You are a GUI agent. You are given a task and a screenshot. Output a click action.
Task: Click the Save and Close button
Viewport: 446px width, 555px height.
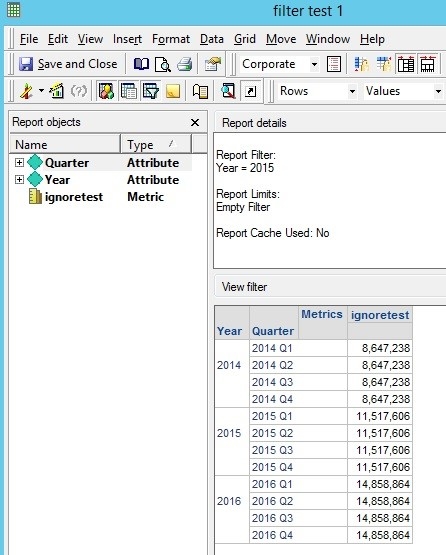68,64
